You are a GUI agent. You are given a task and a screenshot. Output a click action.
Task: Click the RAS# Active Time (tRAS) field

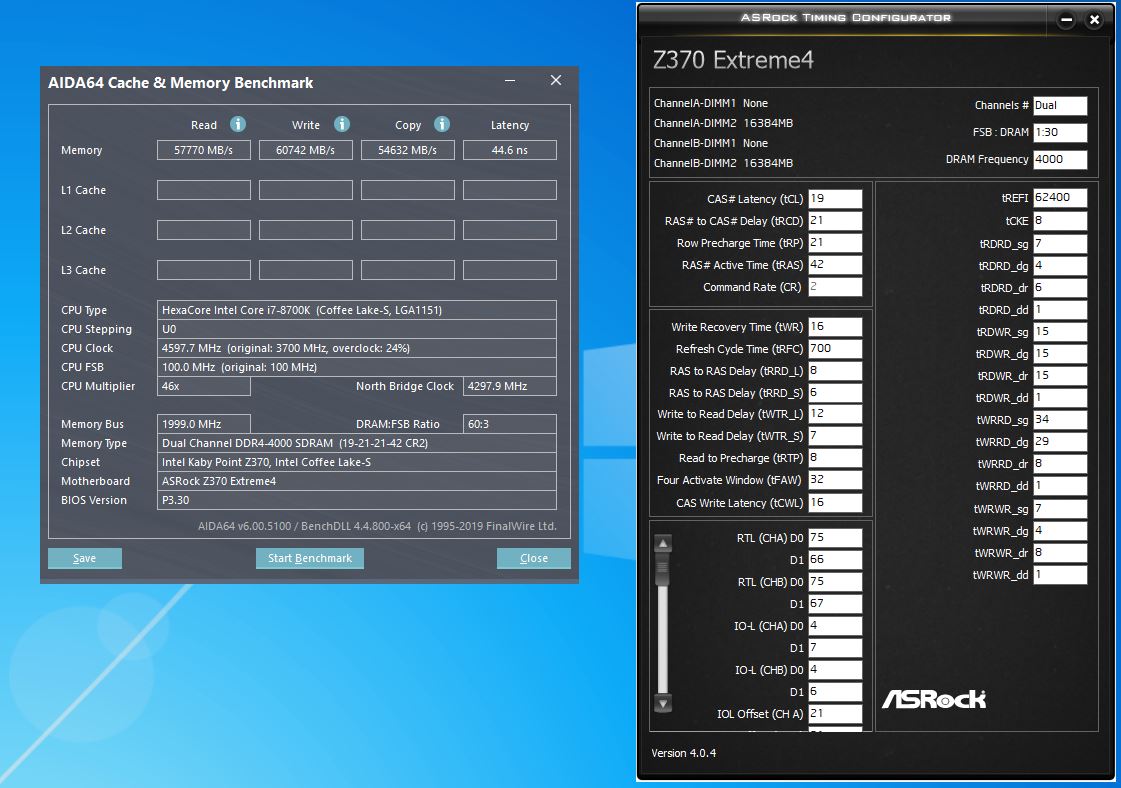[x=835, y=265]
